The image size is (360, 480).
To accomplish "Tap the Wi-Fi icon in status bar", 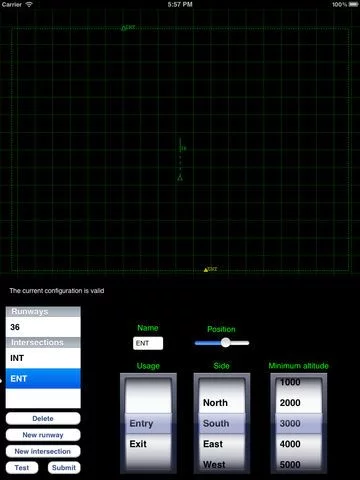I will click(x=29, y=4).
